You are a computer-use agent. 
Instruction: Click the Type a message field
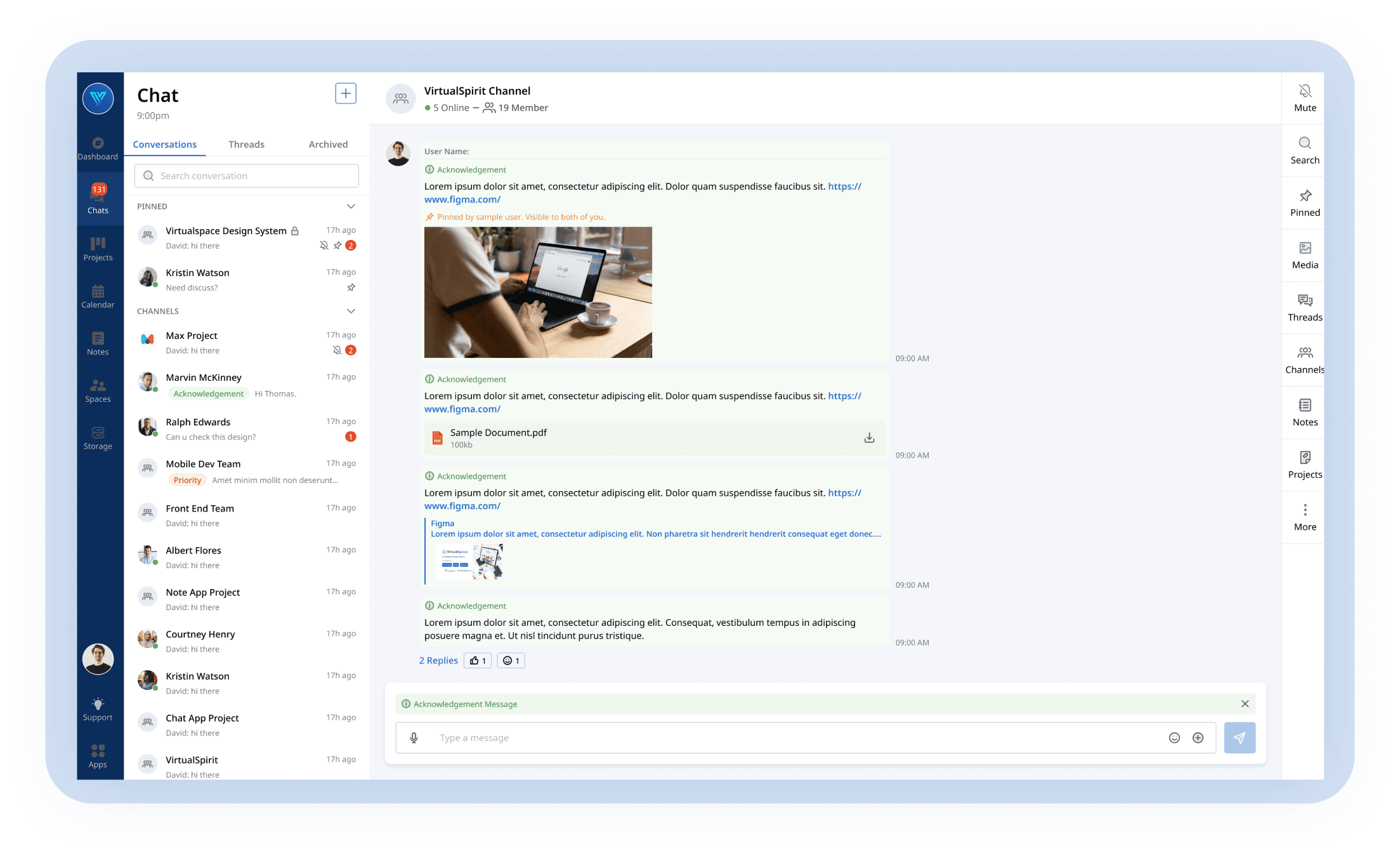(799, 738)
